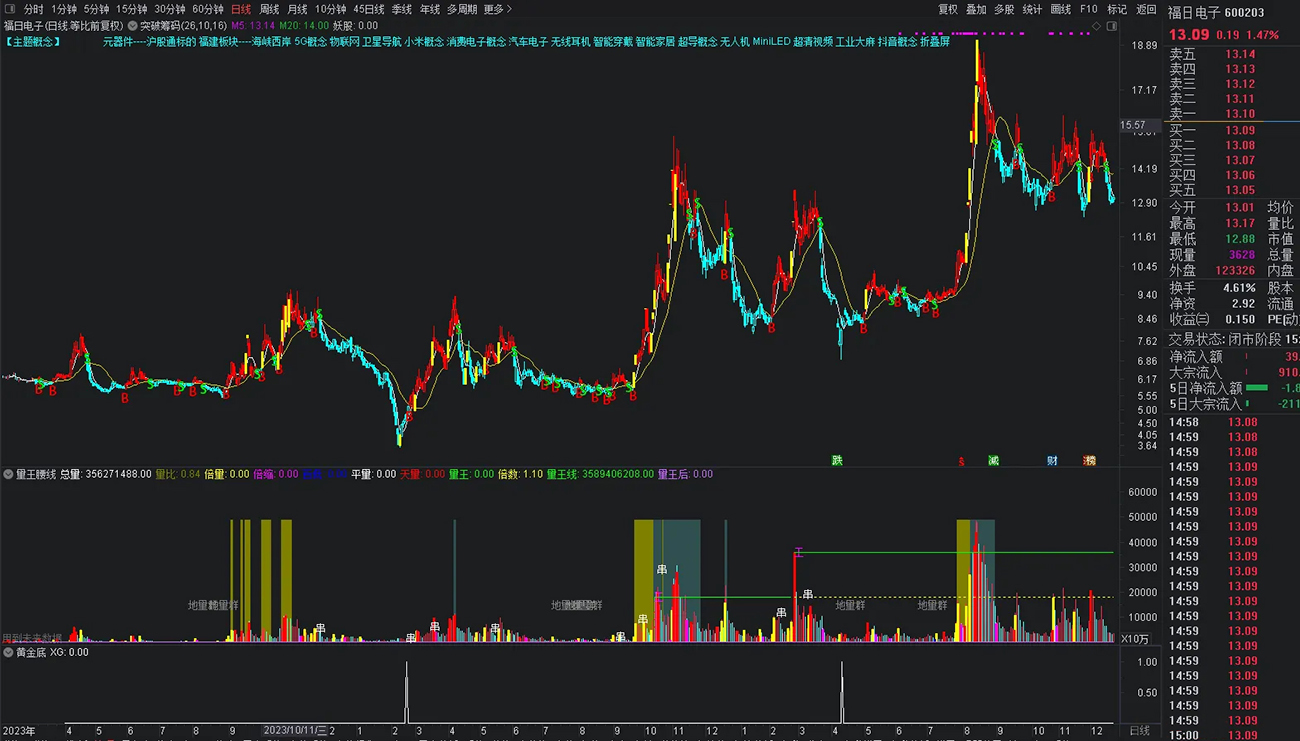Open the 超导概念 concept link
This screenshot has height=741, width=1300.
tap(697, 42)
